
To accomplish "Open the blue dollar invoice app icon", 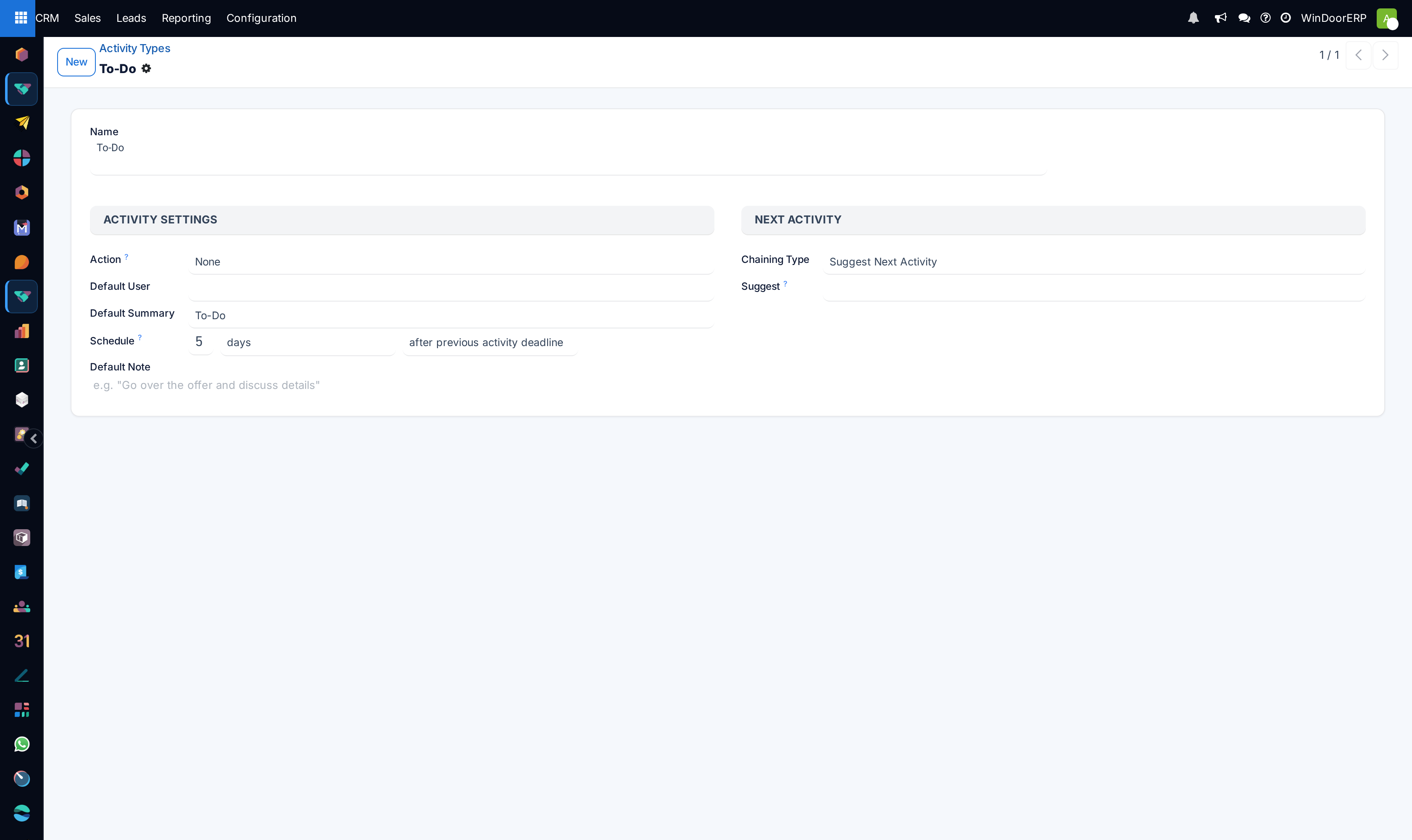I will (x=21, y=572).
